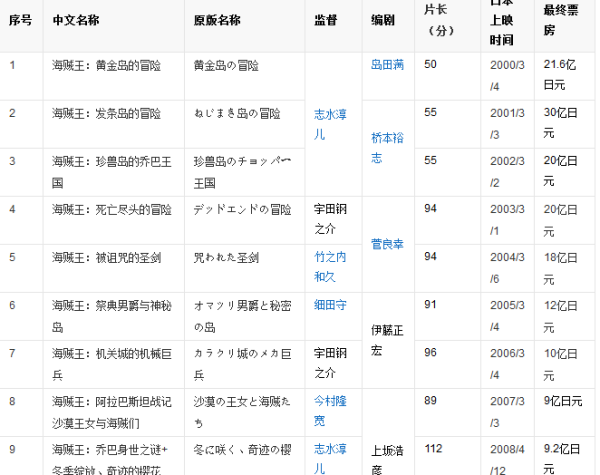Screen dimensions: 600x475
Task: Click 宇田钢之介 in row 4
Action: point(330,219)
